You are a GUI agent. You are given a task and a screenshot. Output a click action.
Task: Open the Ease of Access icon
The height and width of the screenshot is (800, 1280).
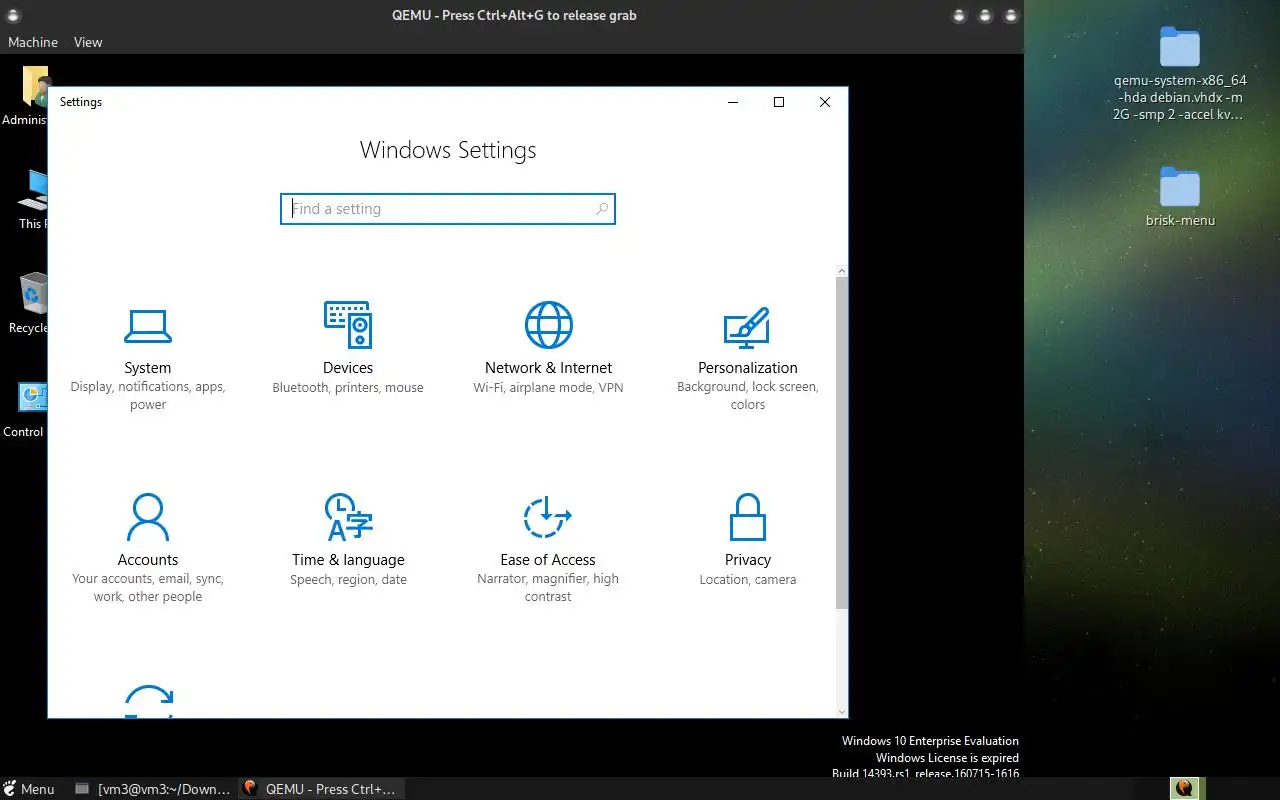point(548,517)
